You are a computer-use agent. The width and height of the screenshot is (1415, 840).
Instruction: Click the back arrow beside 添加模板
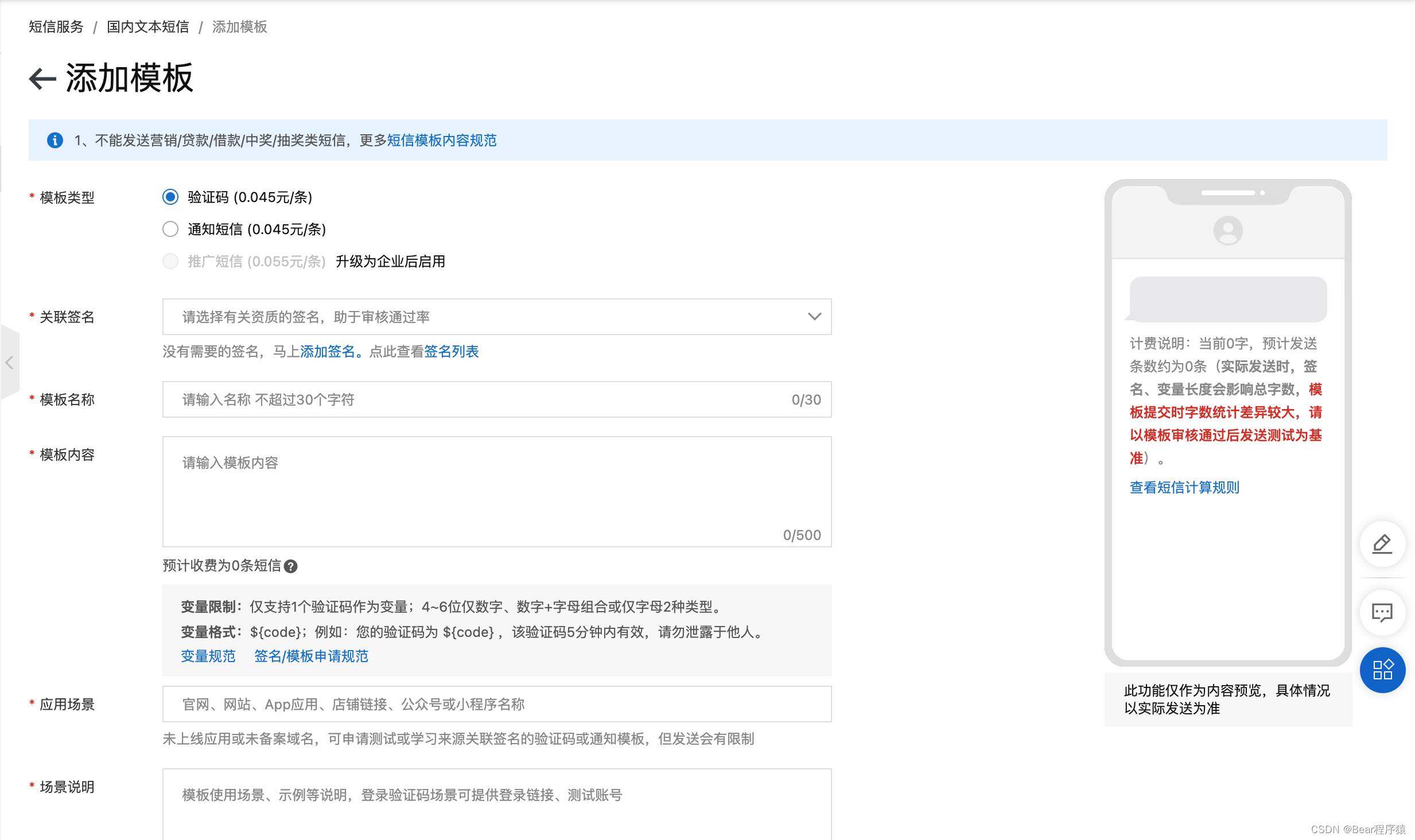[41, 79]
